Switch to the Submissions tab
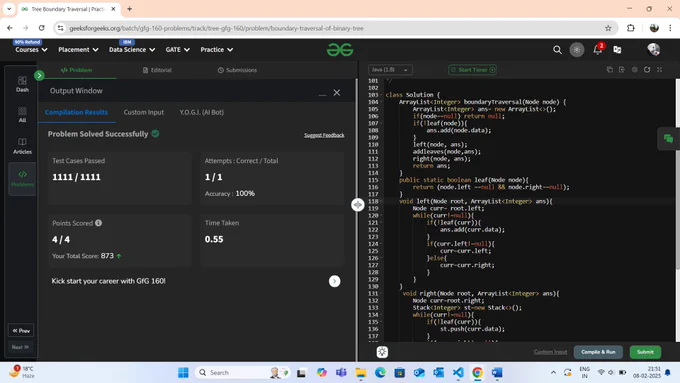Screen dimensions: 680x383 pos(237,70)
